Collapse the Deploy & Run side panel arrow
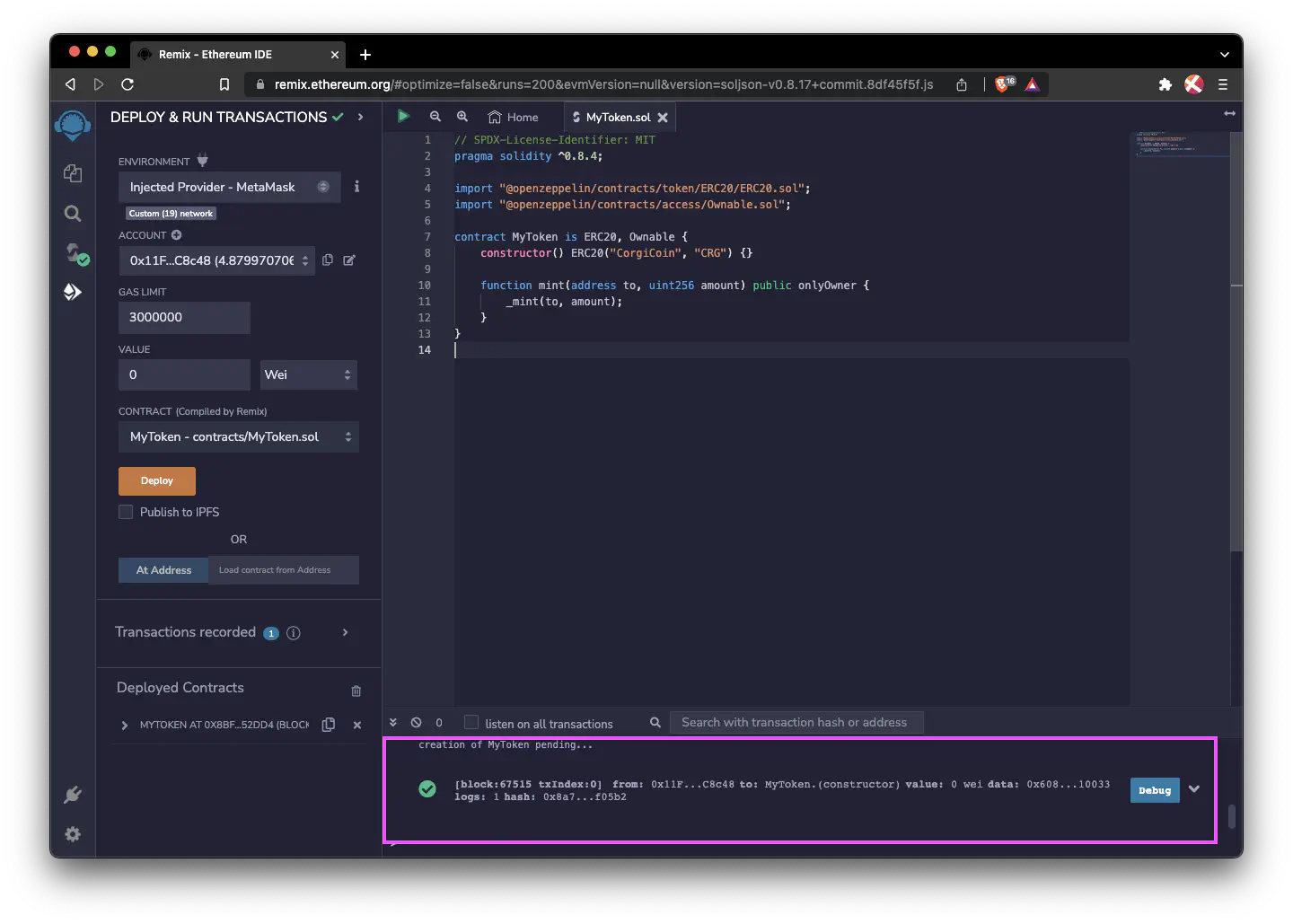 [x=360, y=118]
